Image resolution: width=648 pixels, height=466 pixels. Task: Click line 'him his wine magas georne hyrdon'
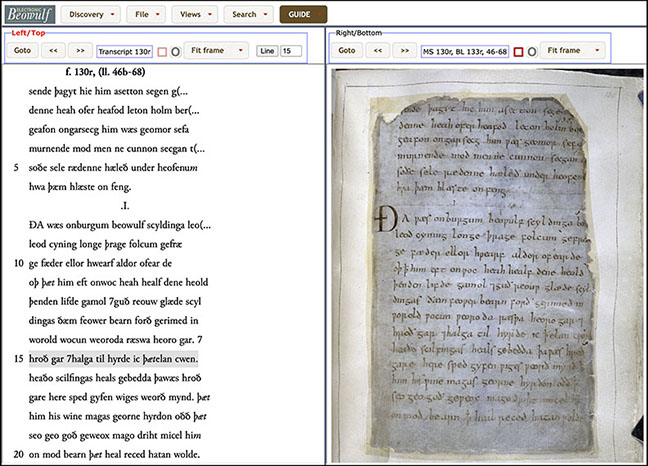117,416
